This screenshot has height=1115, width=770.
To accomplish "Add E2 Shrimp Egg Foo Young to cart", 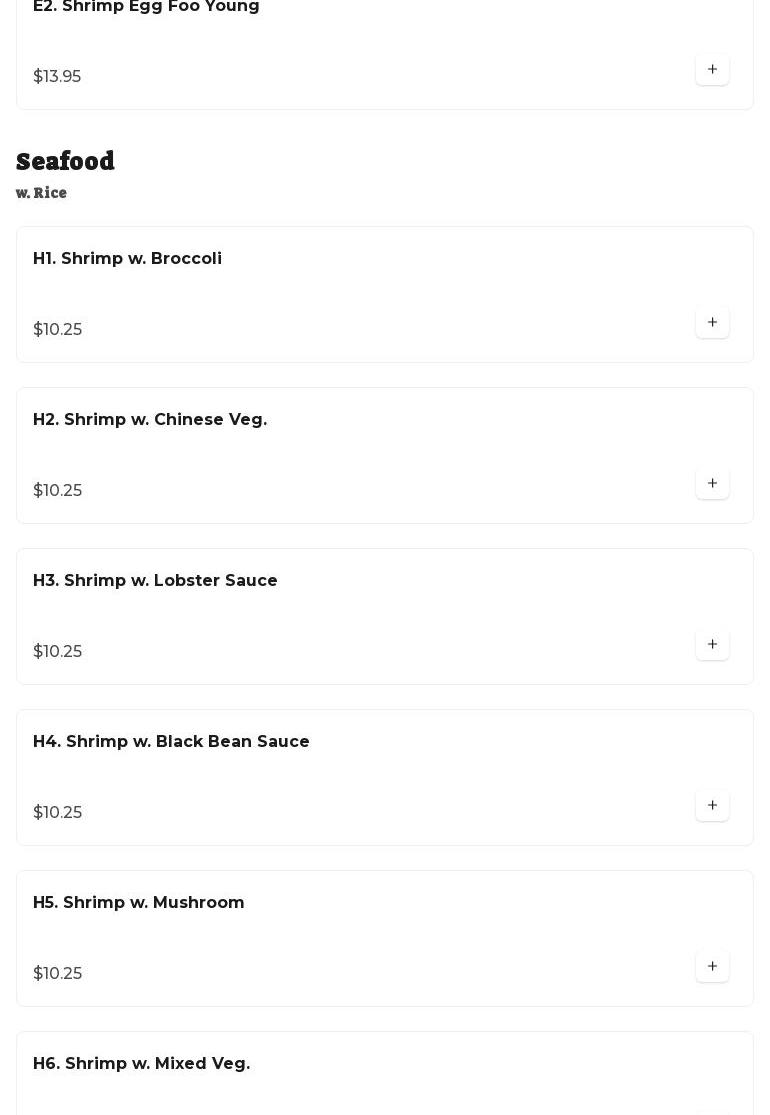I will [x=712, y=70].
